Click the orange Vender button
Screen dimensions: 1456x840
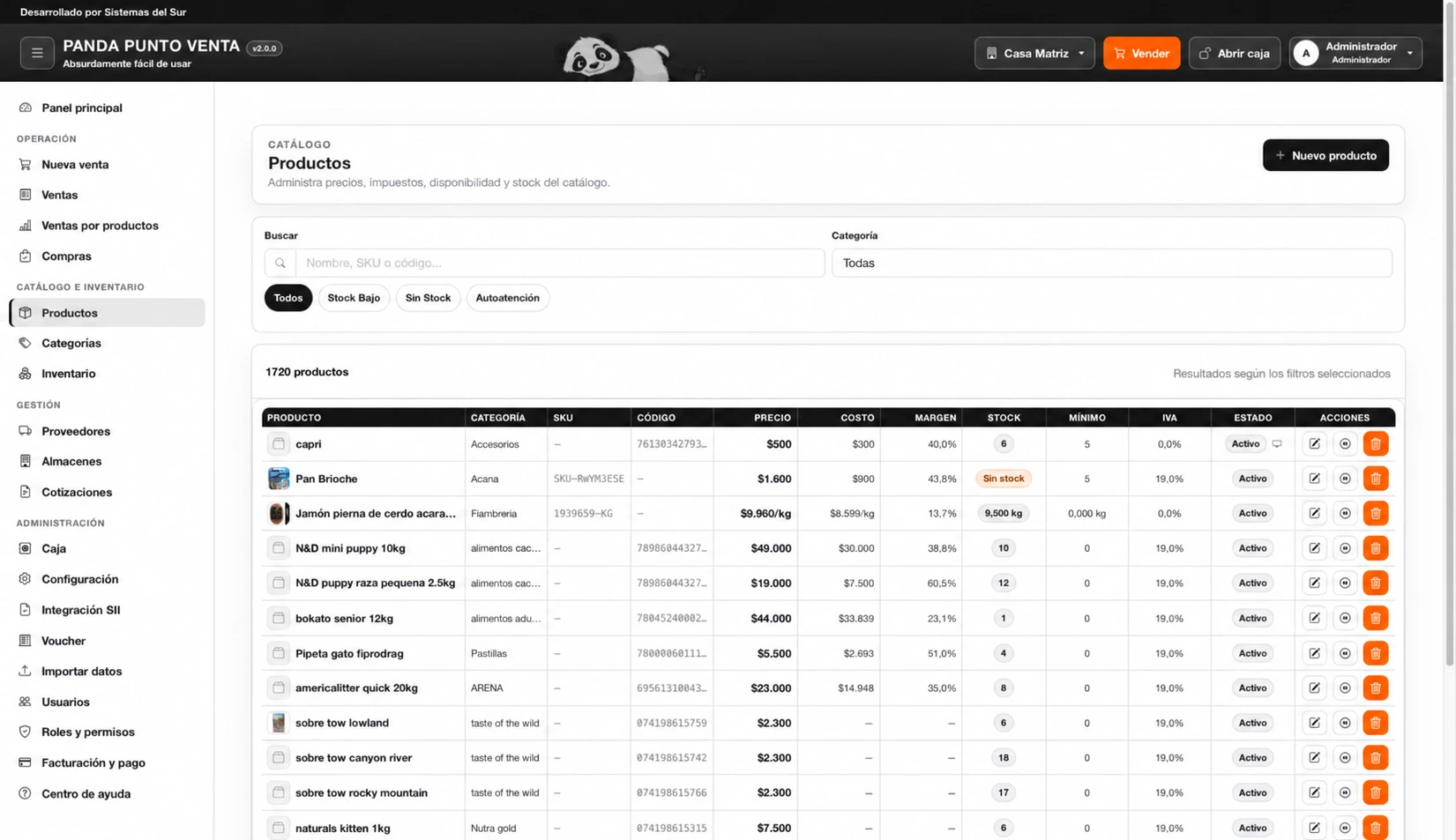[x=1140, y=53]
